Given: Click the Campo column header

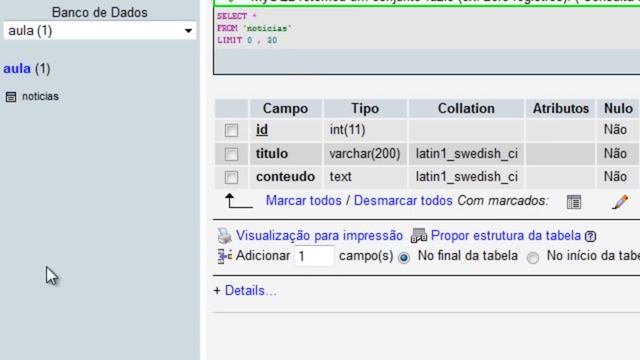Looking at the screenshot, I should (x=285, y=109).
